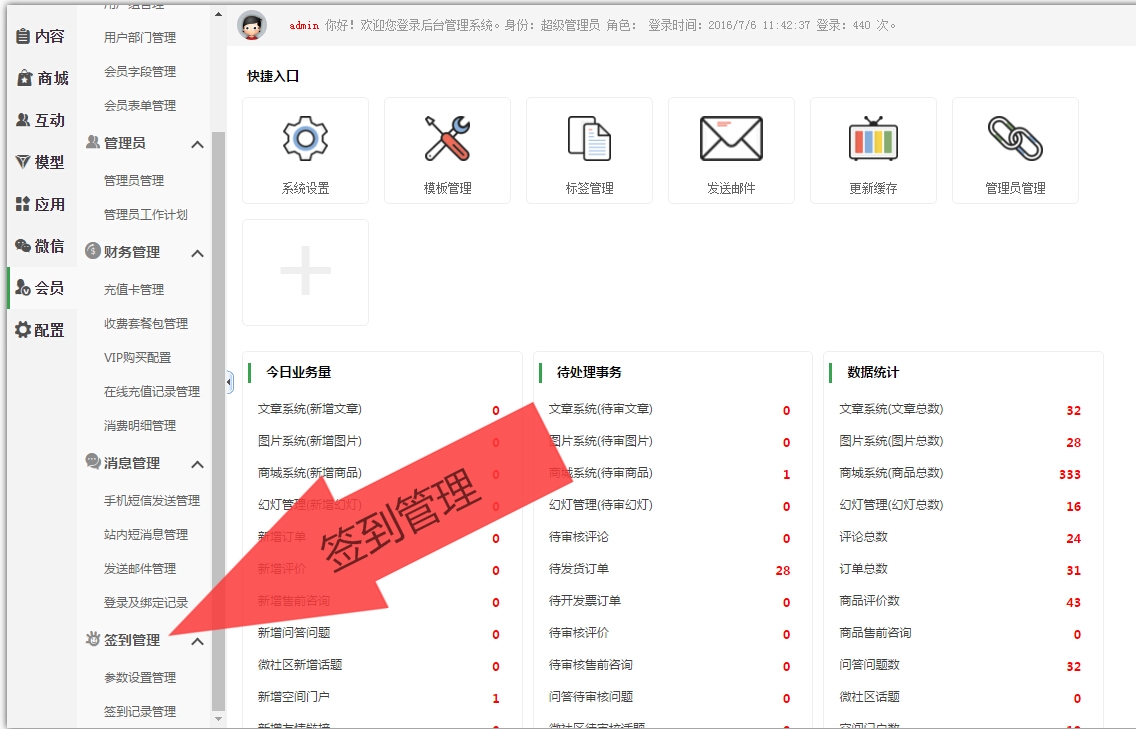This screenshot has height=729, width=1136.
Task: Collapse the 管理员 menu group chevron
Action: click(197, 144)
